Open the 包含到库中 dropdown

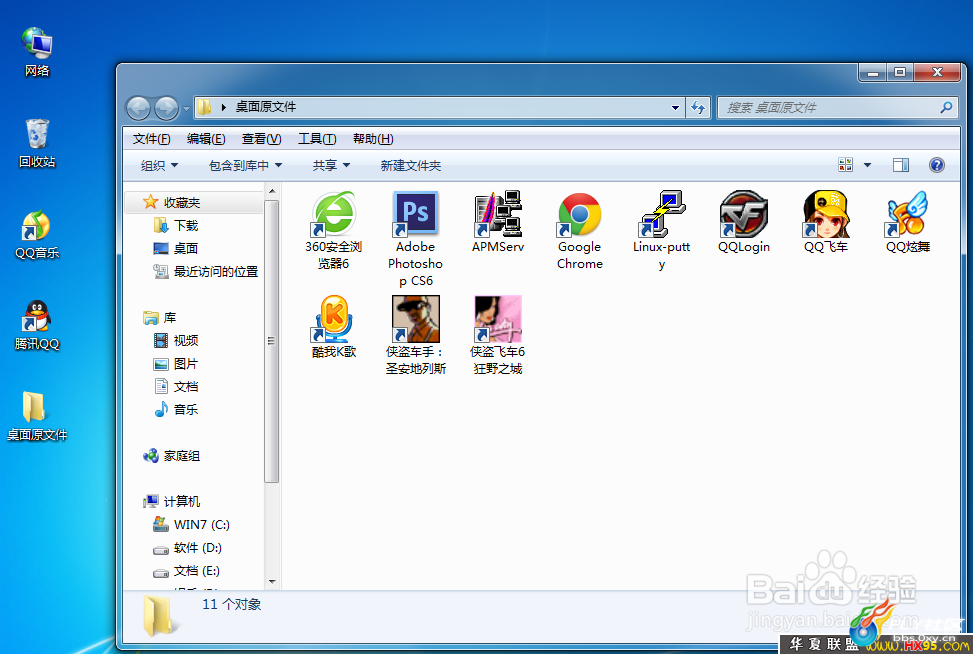(246, 166)
